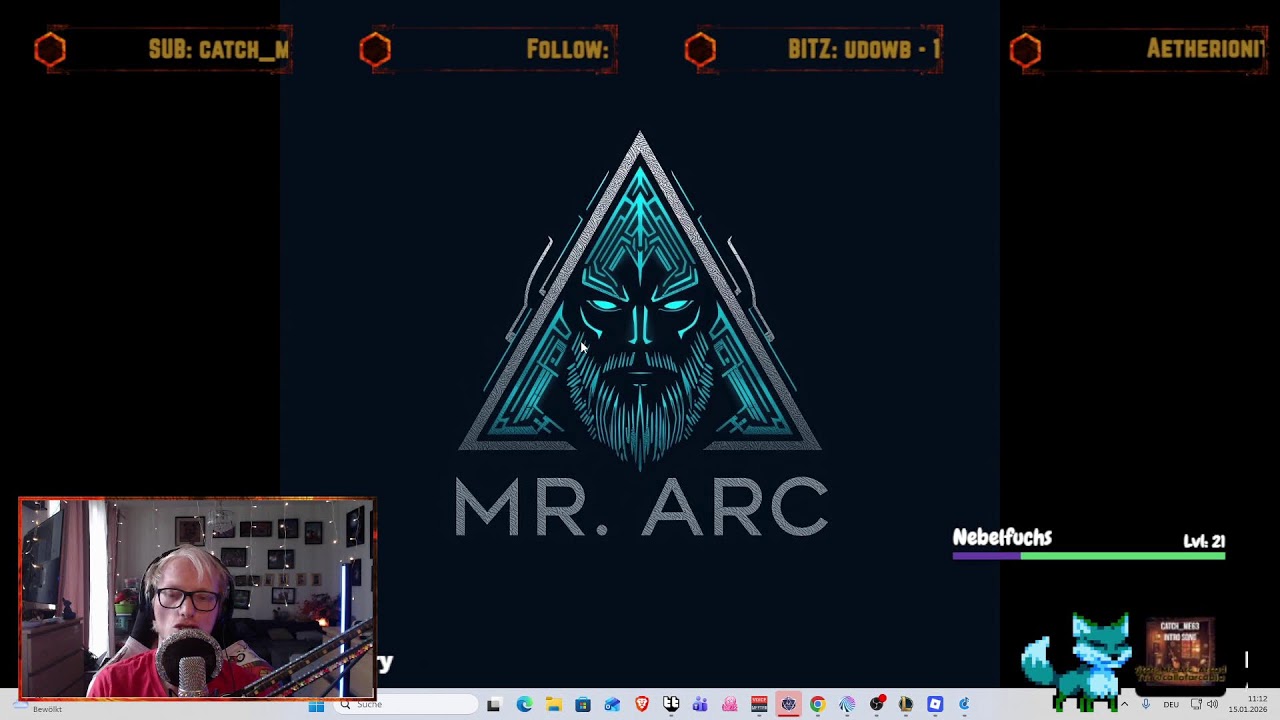
Task: Launch Google Chrome from the taskbar
Action: point(818,705)
